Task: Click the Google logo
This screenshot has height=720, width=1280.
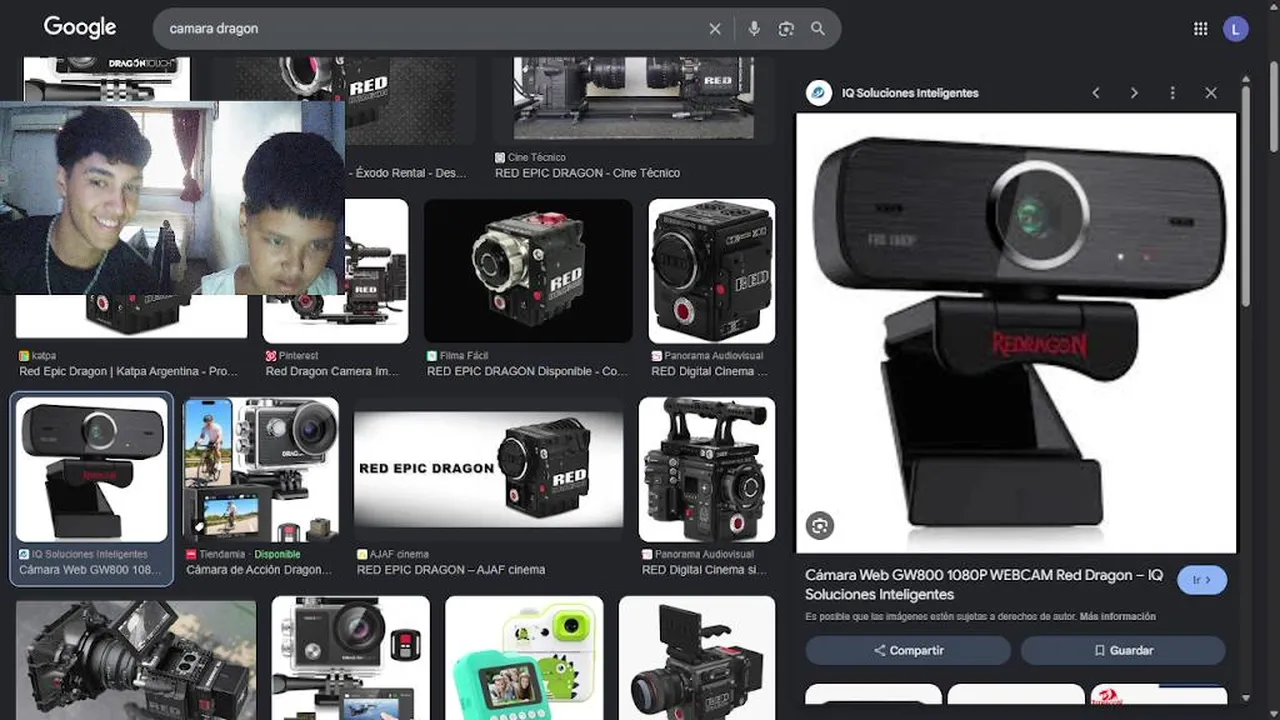Action: pyautogui.click(x=80, y=28)
